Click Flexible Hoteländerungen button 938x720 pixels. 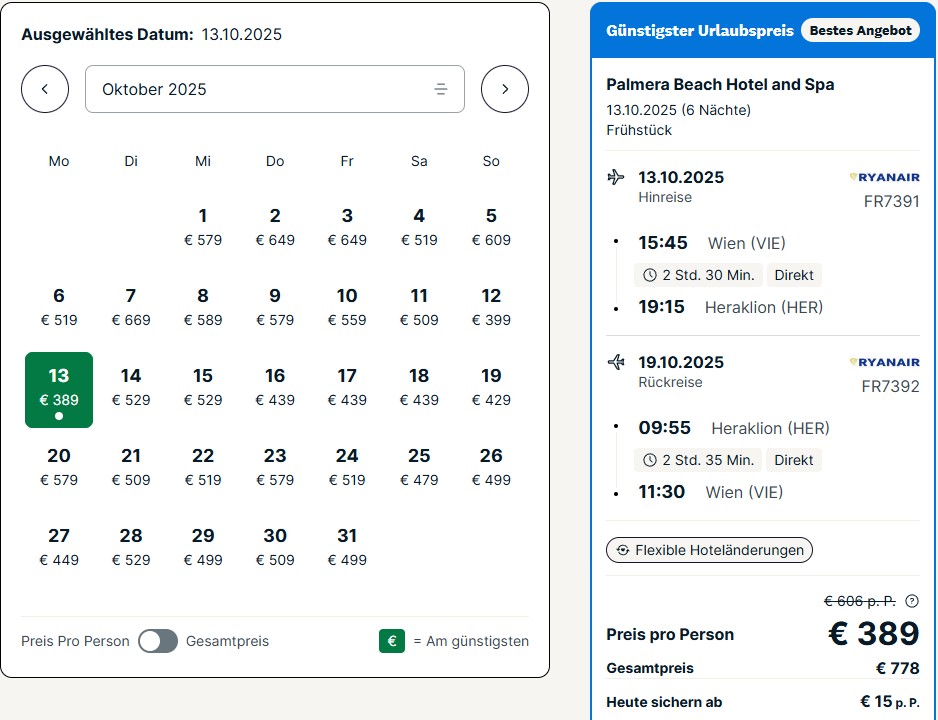[x=710, y=550]
